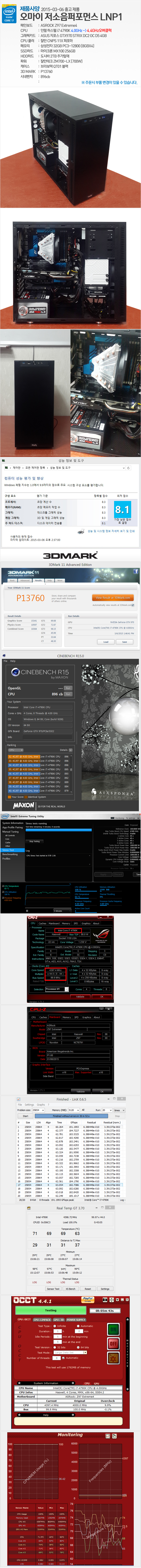Open Benchmarking in Intel XTU sidebar
This screenshot has width=141, height=1568.
tap(10, 854)
